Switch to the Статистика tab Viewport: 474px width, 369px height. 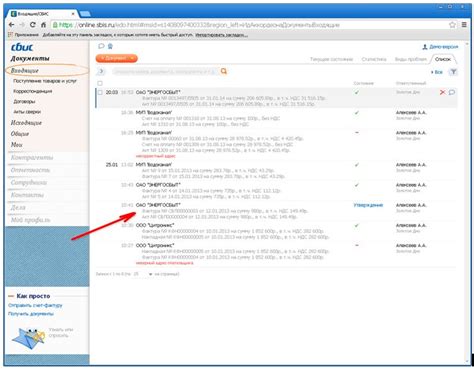pos(374,59)
